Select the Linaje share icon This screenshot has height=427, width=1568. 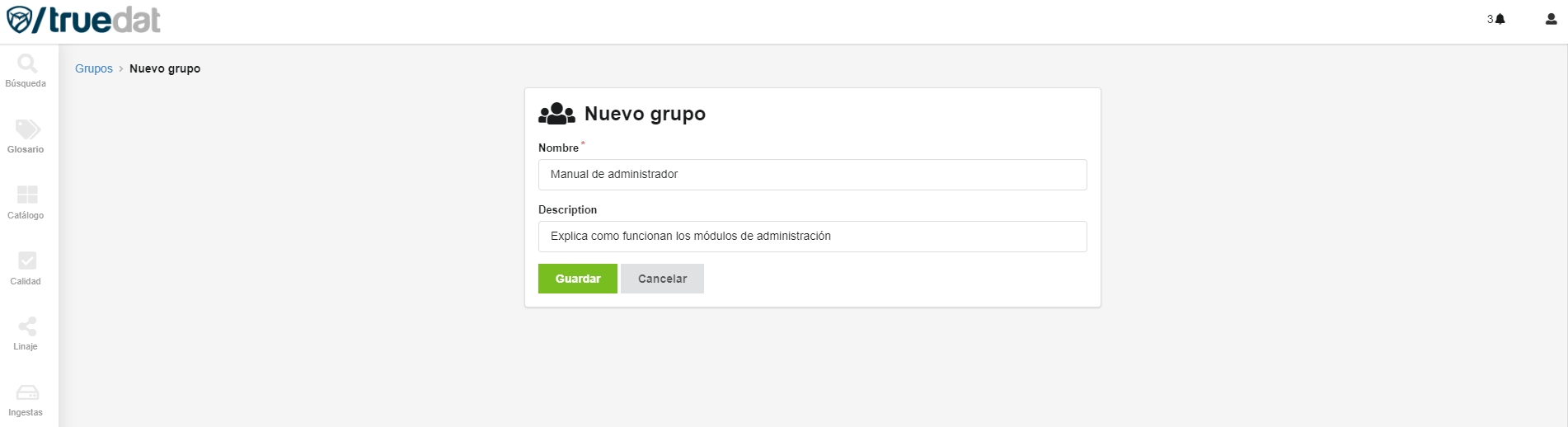(26, 326)
